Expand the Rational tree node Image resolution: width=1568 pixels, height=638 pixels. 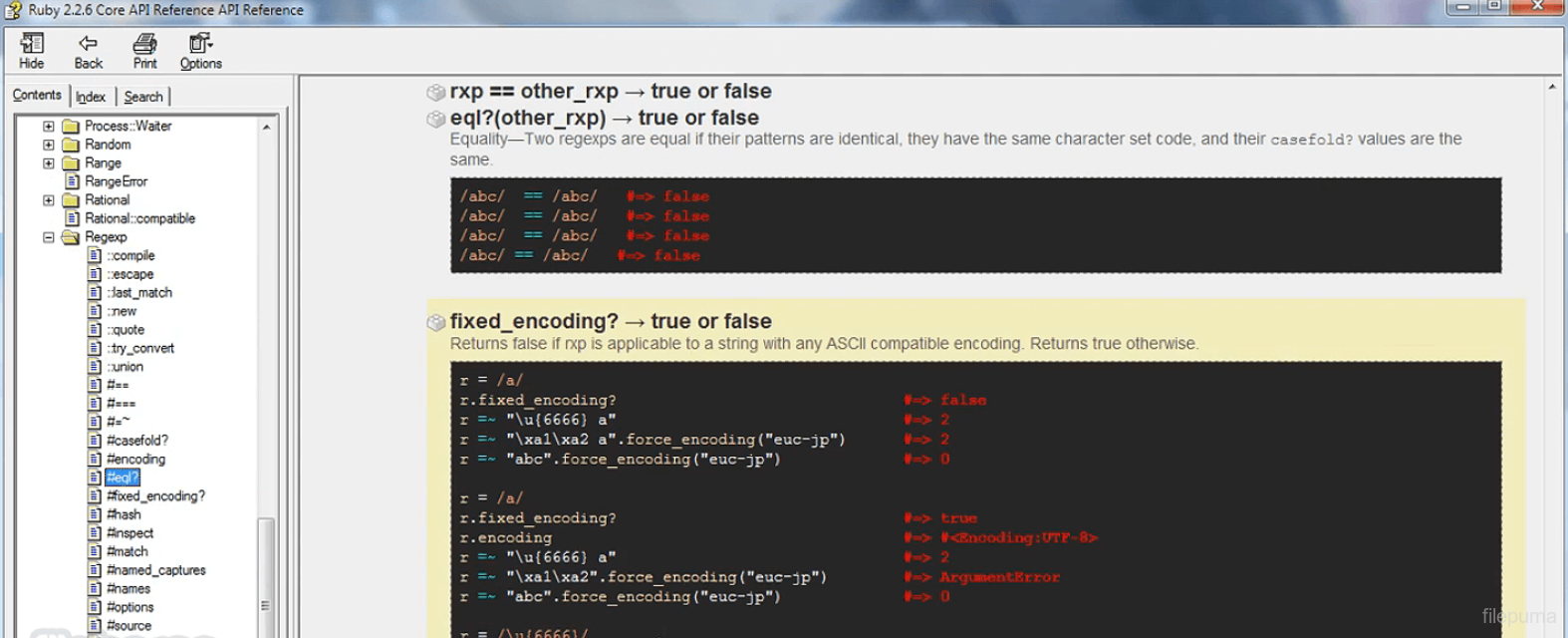tap(48, 200)
